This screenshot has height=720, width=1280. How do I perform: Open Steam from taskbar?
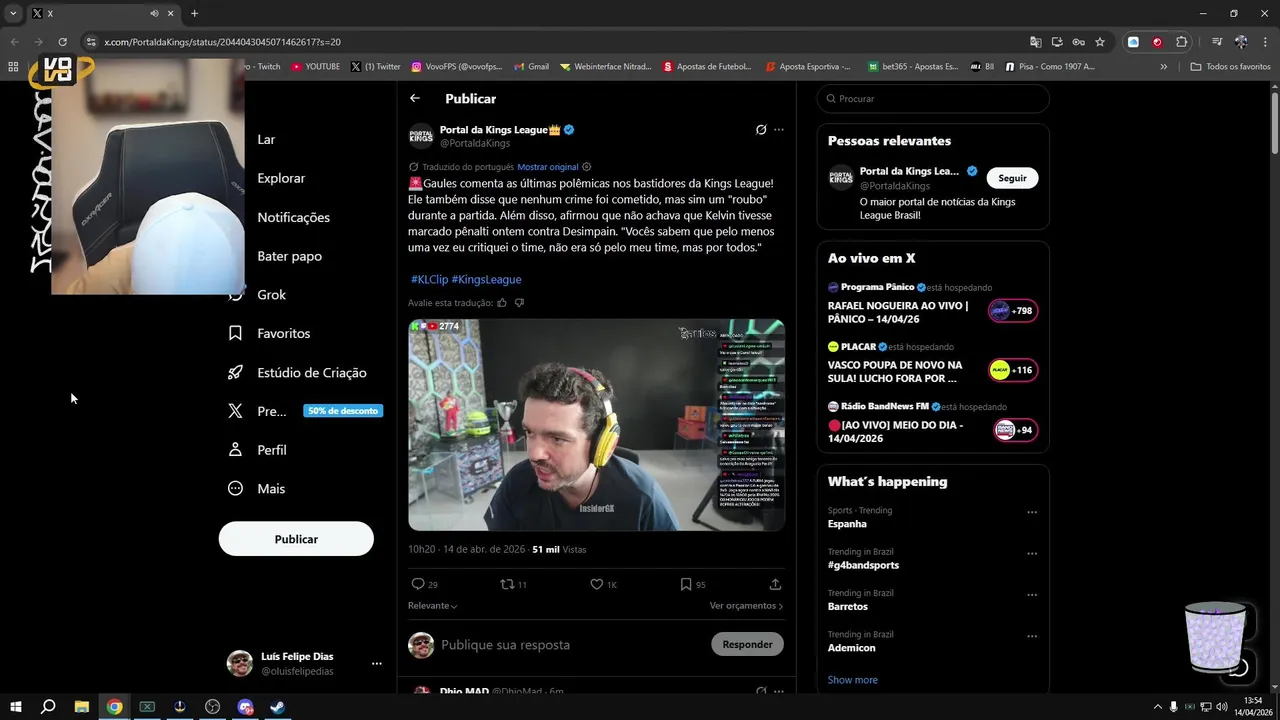coord(278,707)
